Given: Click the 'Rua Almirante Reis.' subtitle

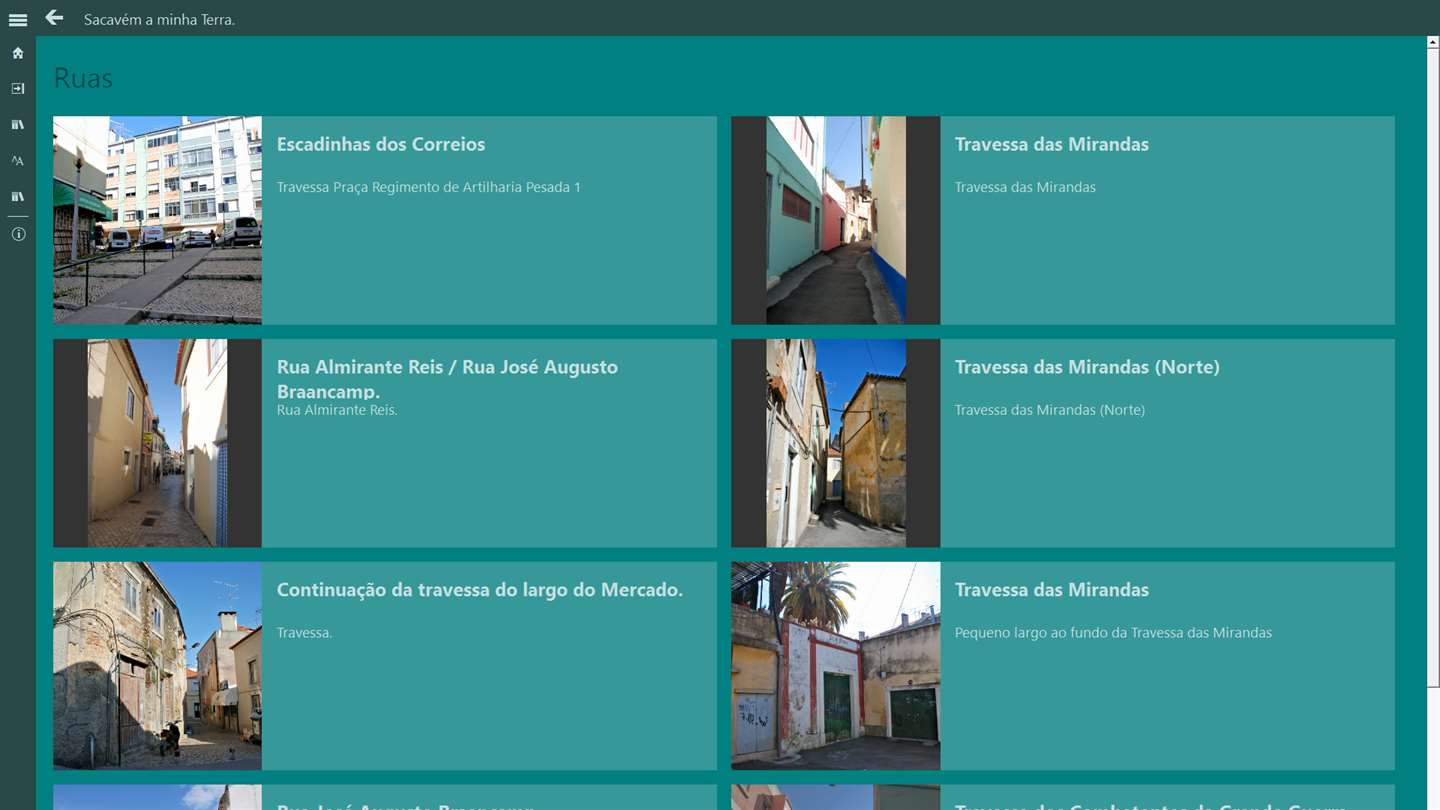Looking at the screenshot, I should pos(337,410).
